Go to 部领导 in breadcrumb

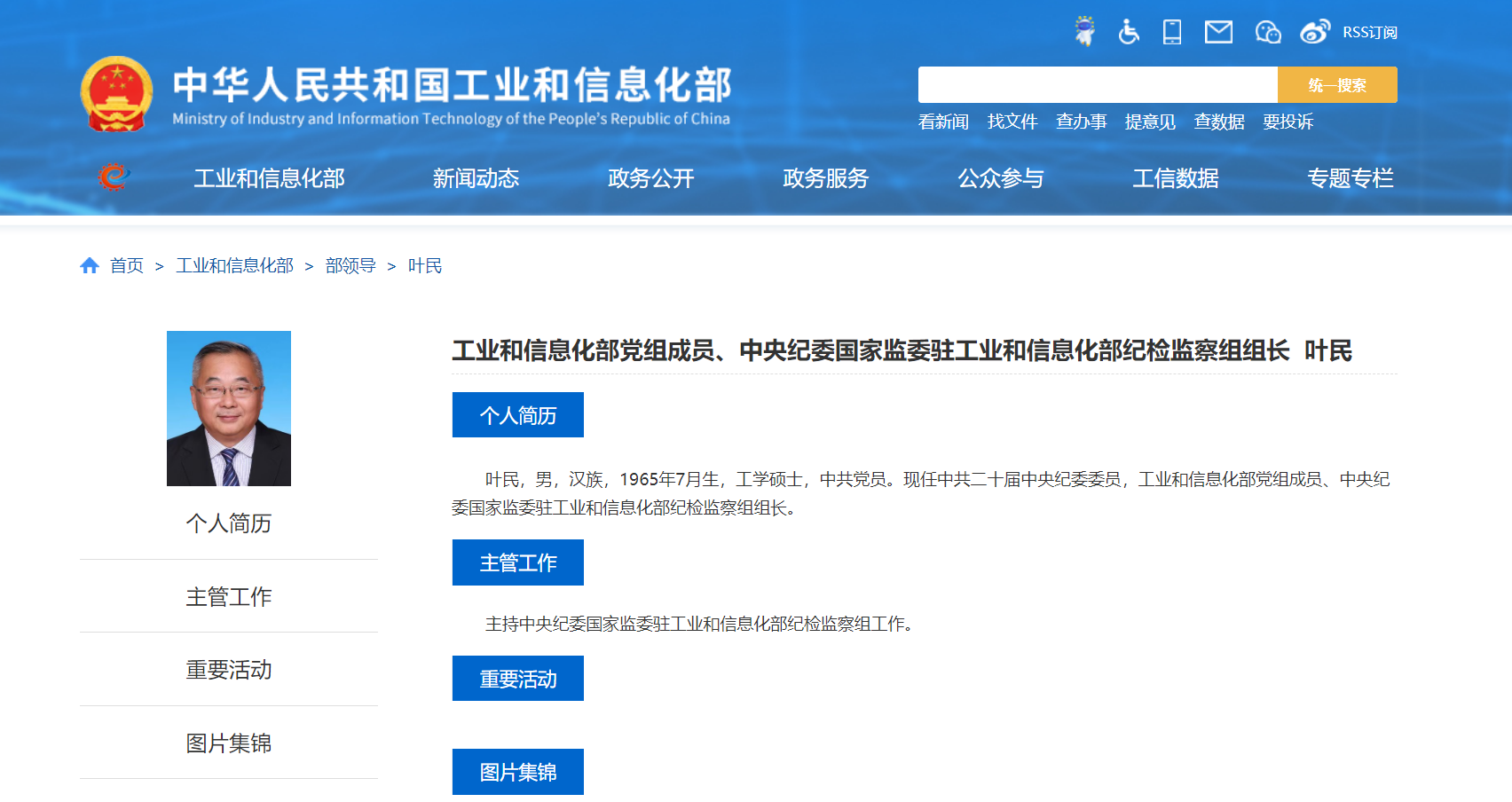coord(350,266)
